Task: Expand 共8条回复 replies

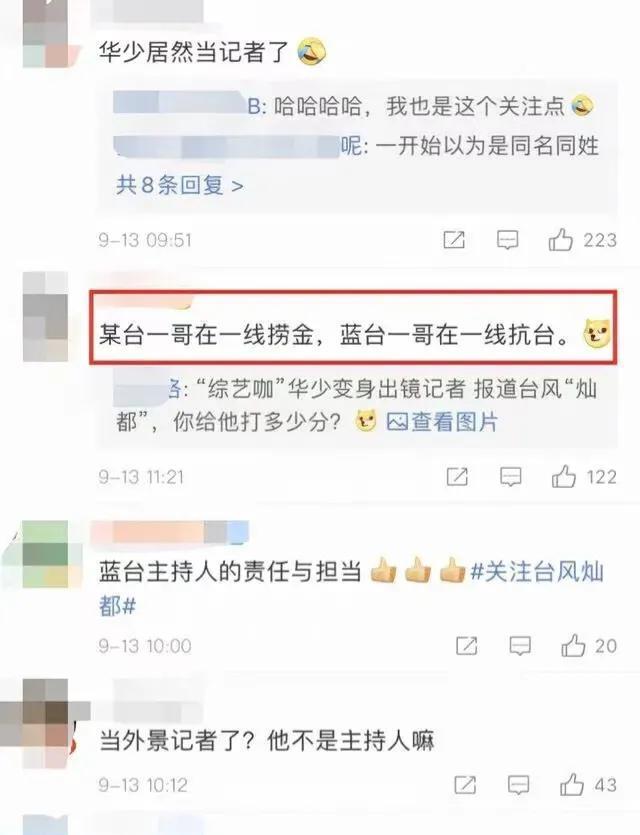Action: click(180, 185)
